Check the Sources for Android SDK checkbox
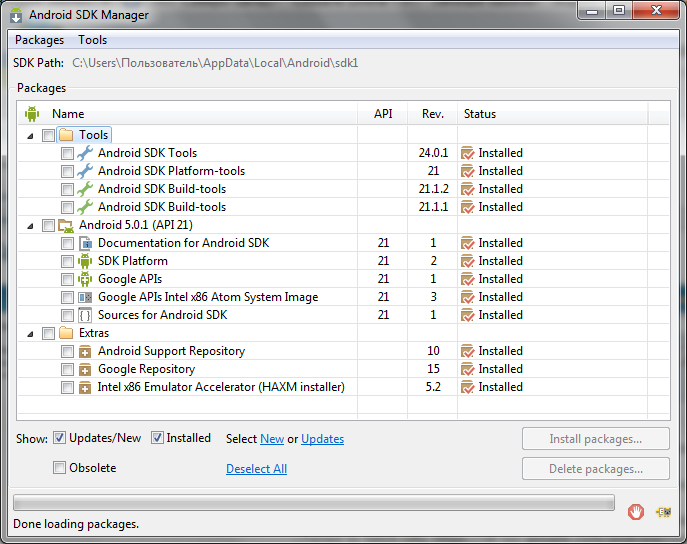The height and width of the screenshot is (544, 687). pyautogui.click(x=67, y=315)
